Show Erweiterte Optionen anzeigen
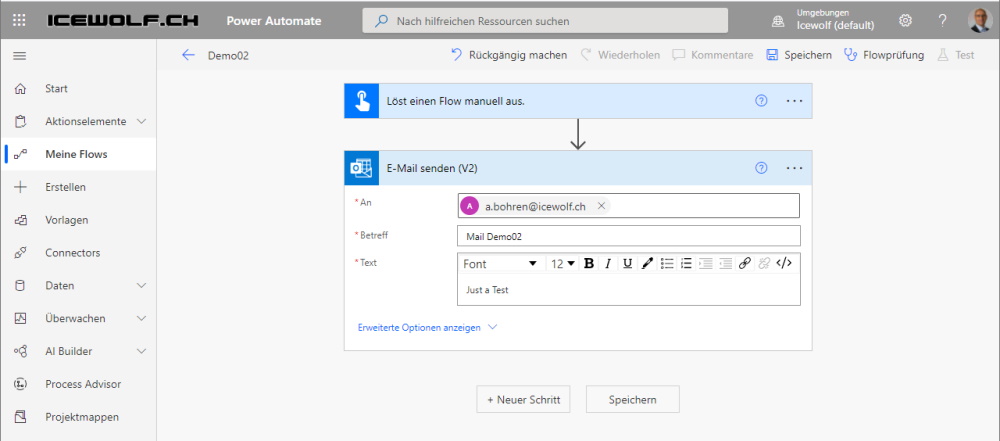The image size is (1000, 441). click(x=427, y=327)
